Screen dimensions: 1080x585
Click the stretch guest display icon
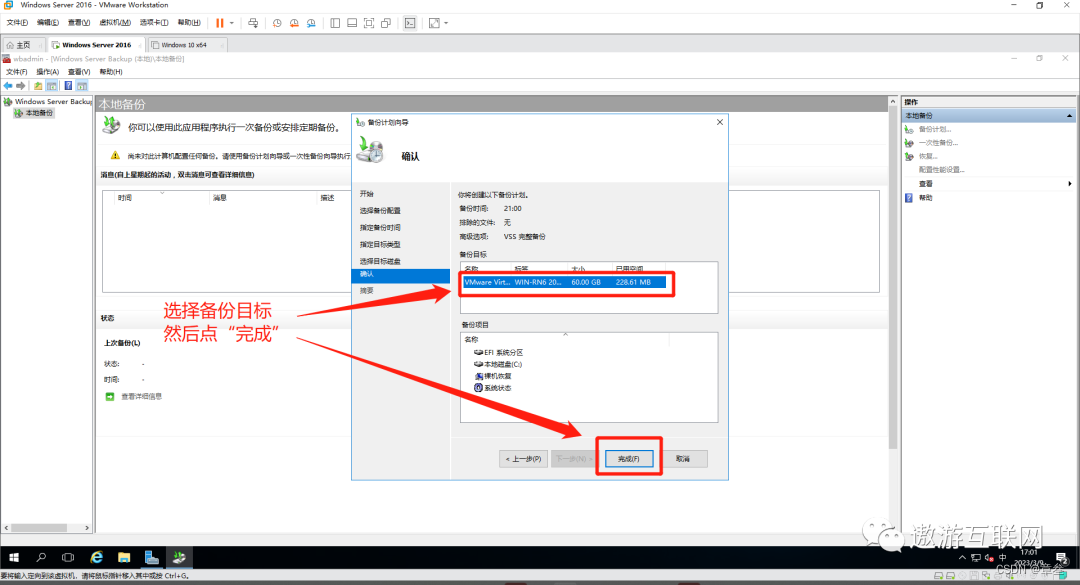point(434,23)
